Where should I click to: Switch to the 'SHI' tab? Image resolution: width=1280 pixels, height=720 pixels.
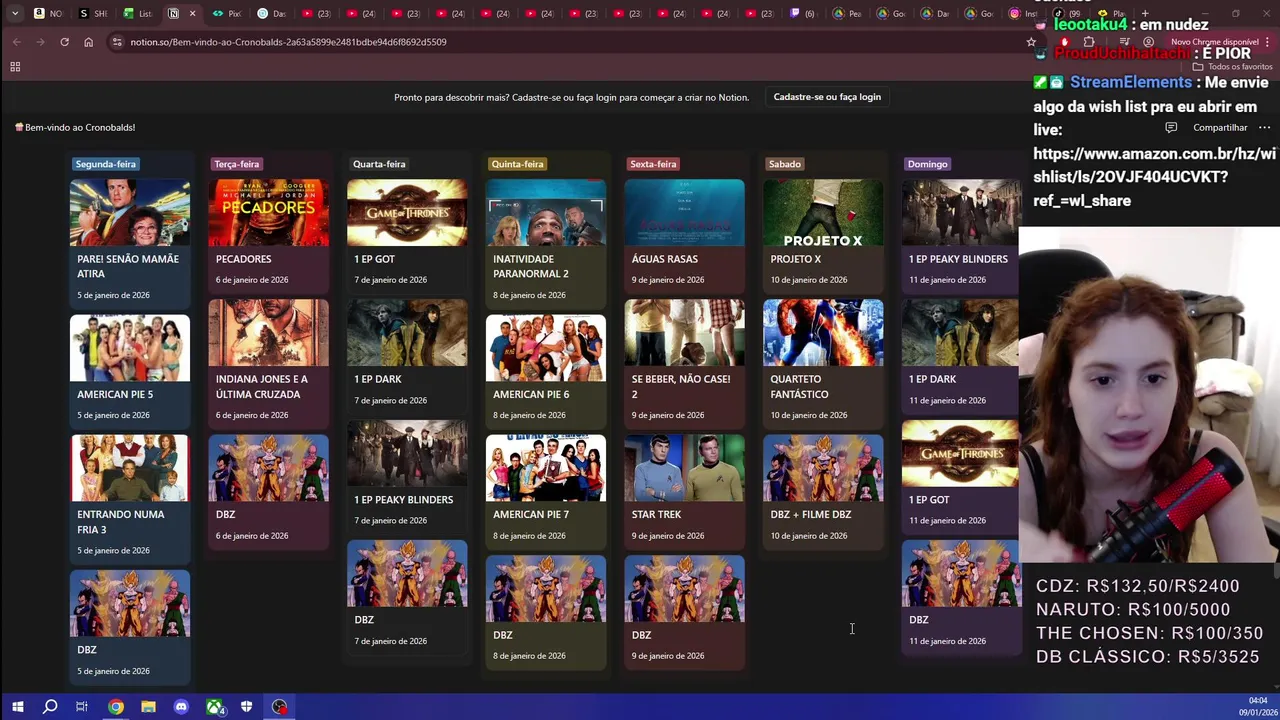[x=93, y=14]
